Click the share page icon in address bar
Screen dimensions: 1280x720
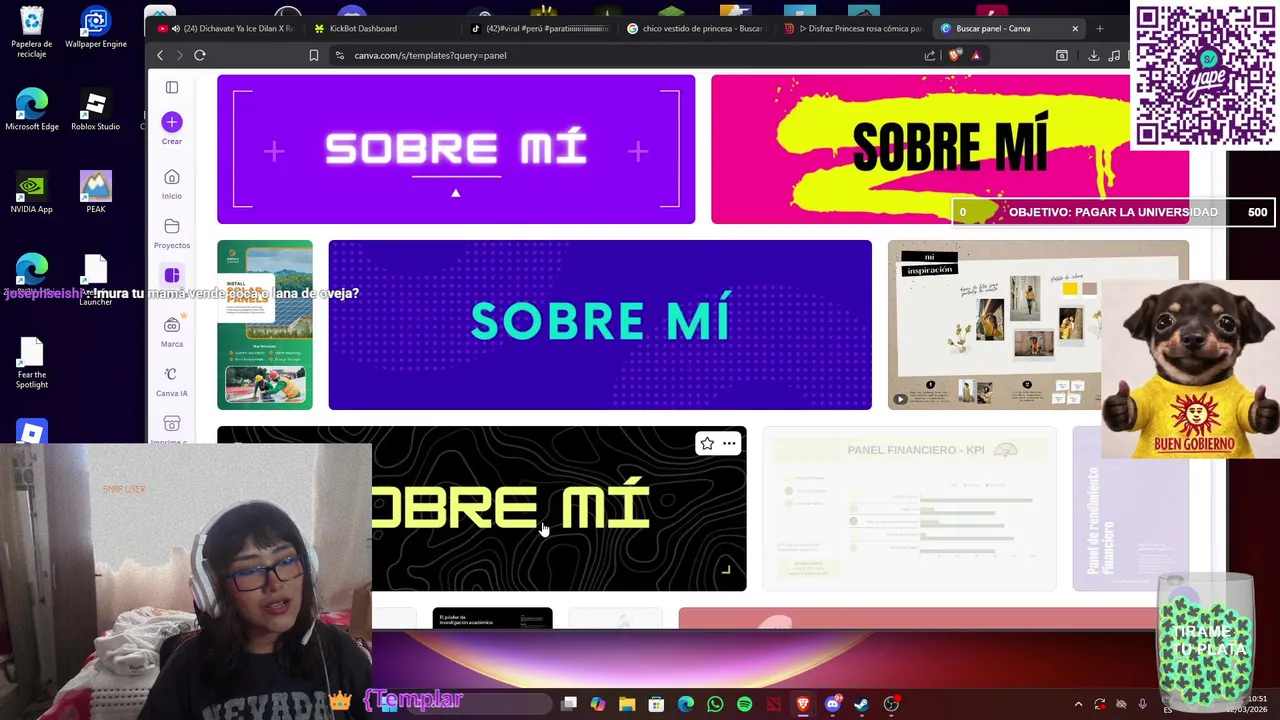point(930,56)
